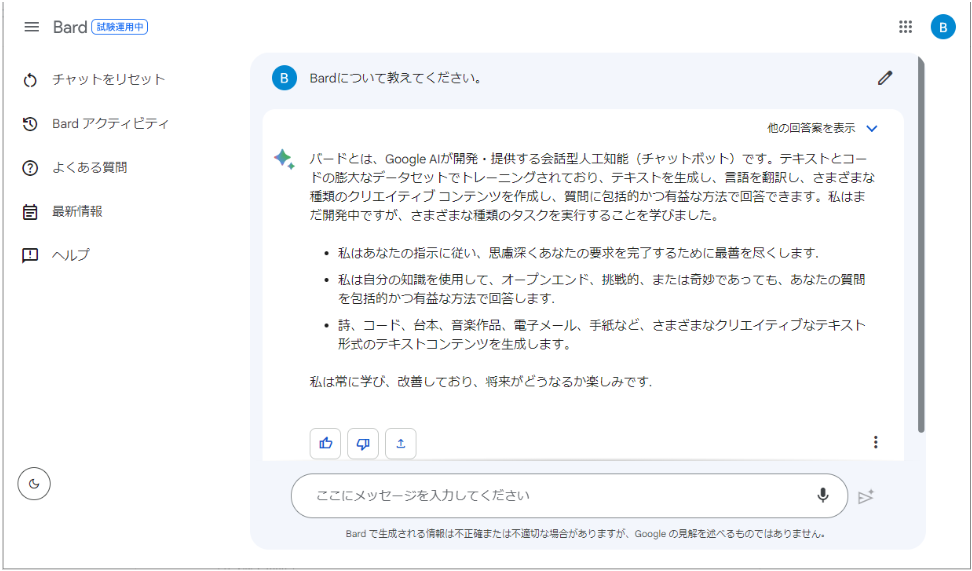Click the chevron beside 他の回答案を表示
972x571 pixels.
tap(872, 129)
